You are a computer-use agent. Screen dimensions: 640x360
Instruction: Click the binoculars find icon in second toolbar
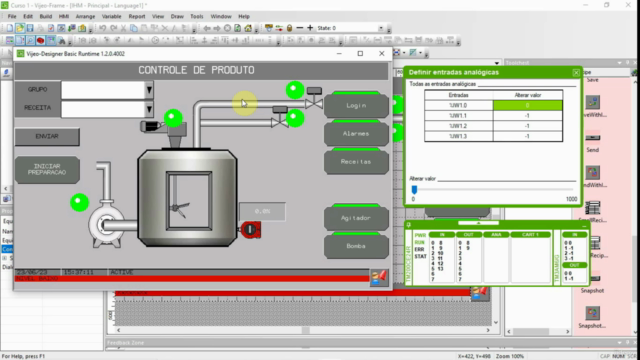coord(62,40)
